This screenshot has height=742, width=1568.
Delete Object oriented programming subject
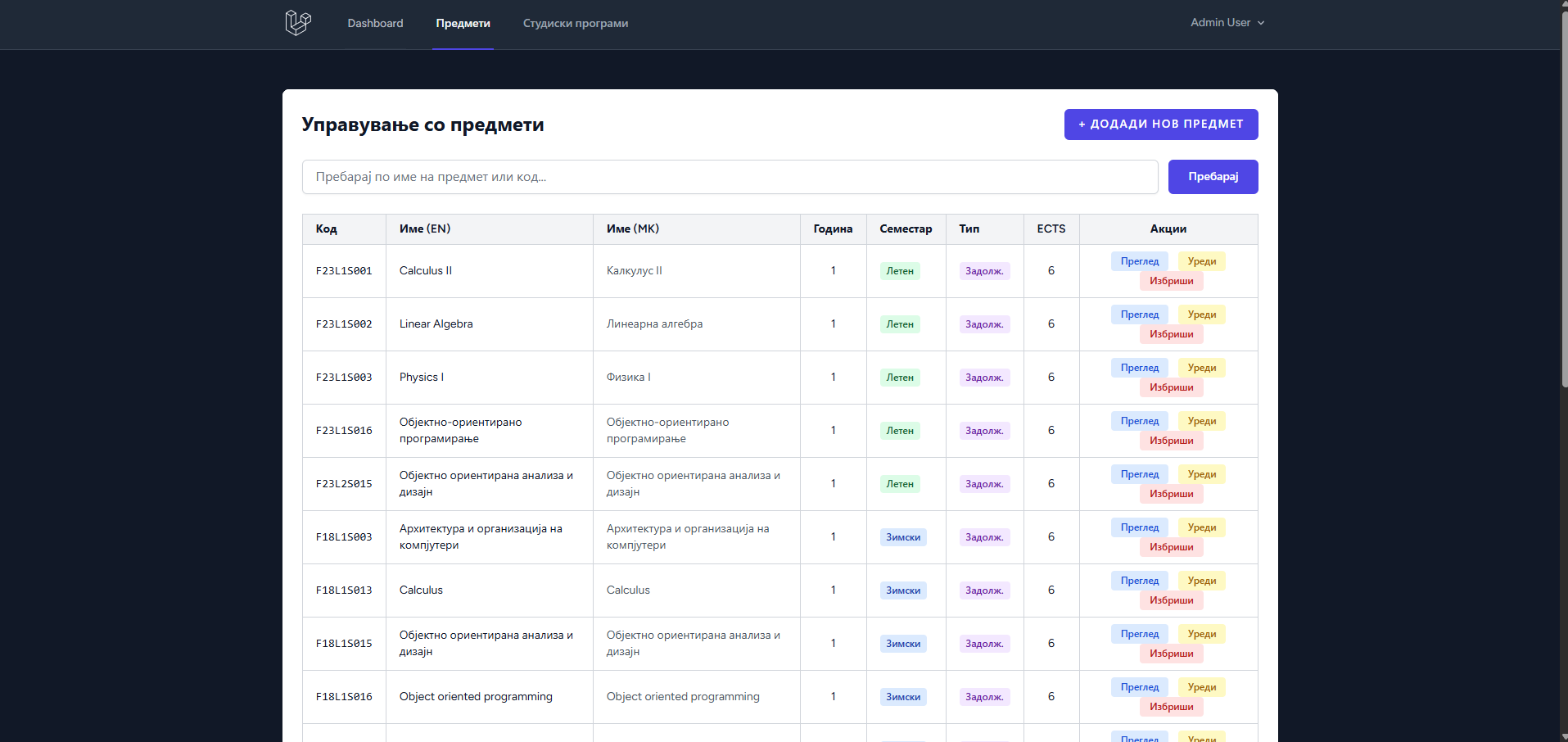point(1171,707)
